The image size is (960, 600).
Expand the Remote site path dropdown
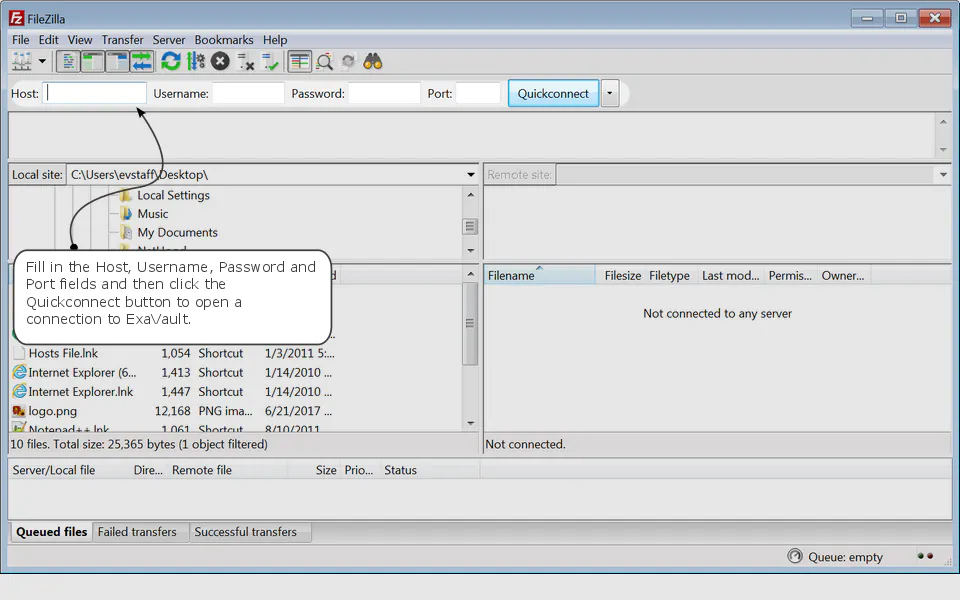(x=943, y=174)
